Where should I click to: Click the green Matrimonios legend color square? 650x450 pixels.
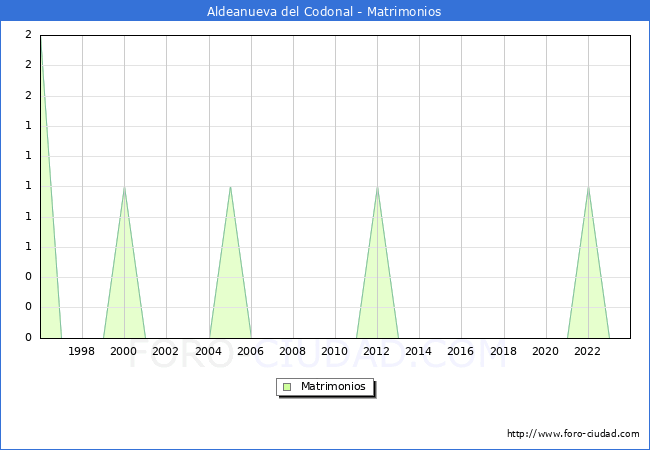(287, 386)
